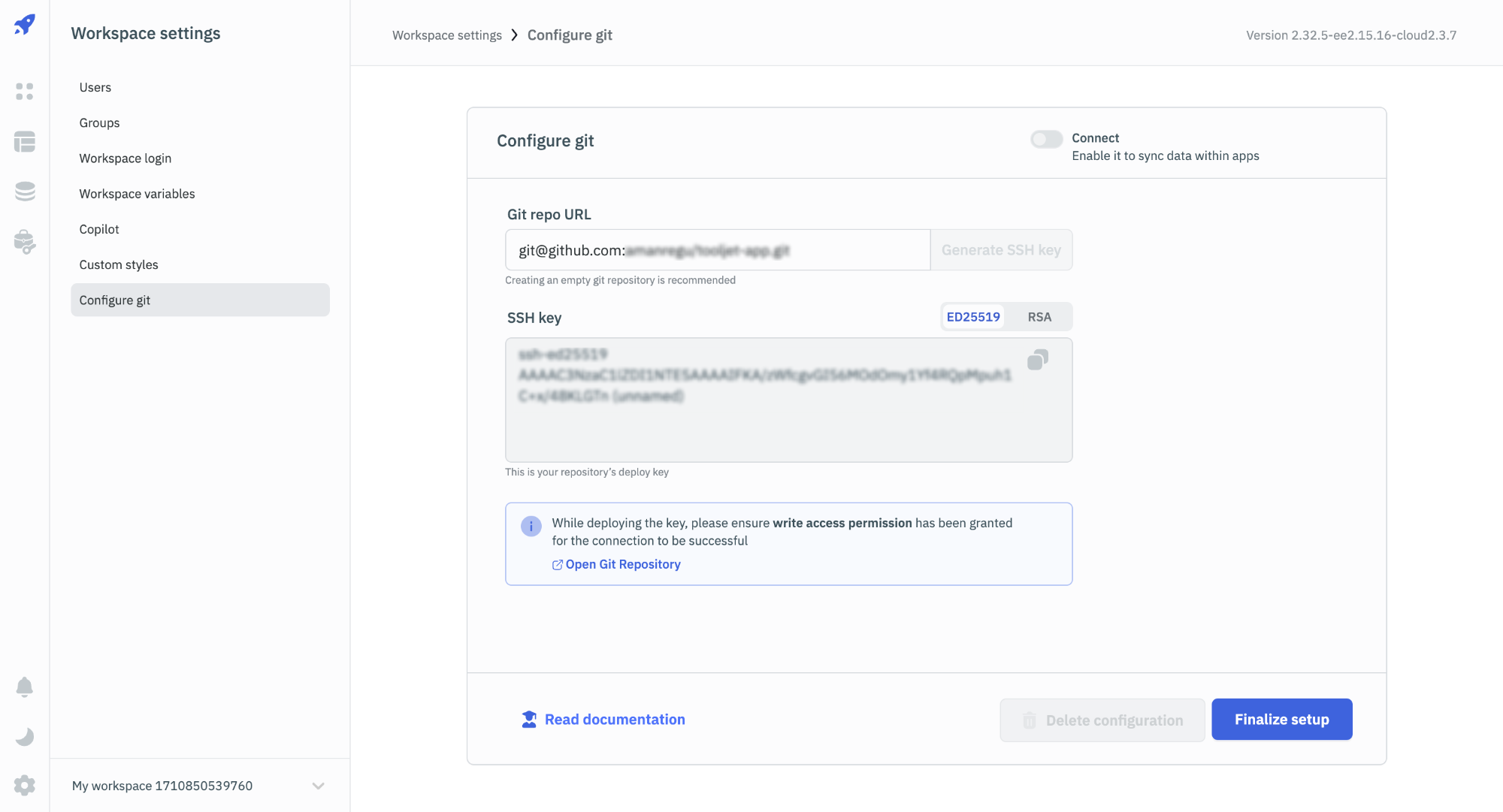
Task: Open the notifications bell icon
Action: click(25, 687)
